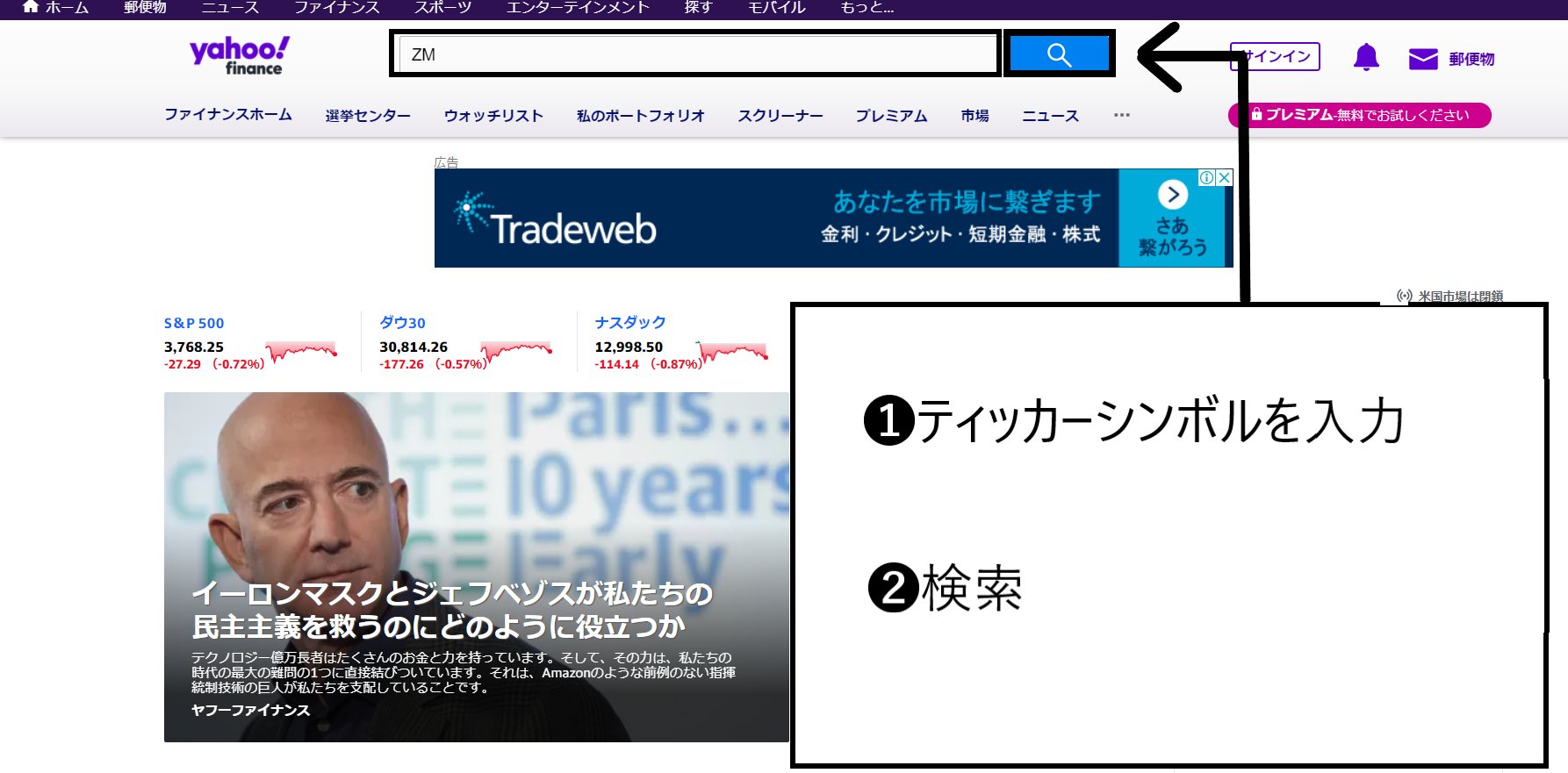The height and width of the screenshot is (773, 1568).
Task: Click S&P 500 value 3,768.25
Action: (x=194, y=347)
